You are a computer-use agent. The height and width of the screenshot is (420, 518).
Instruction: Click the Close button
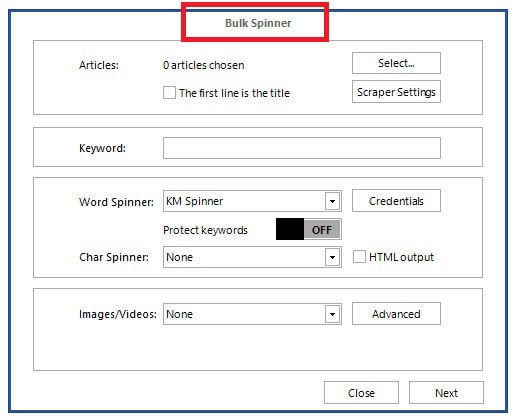(361, 393)
